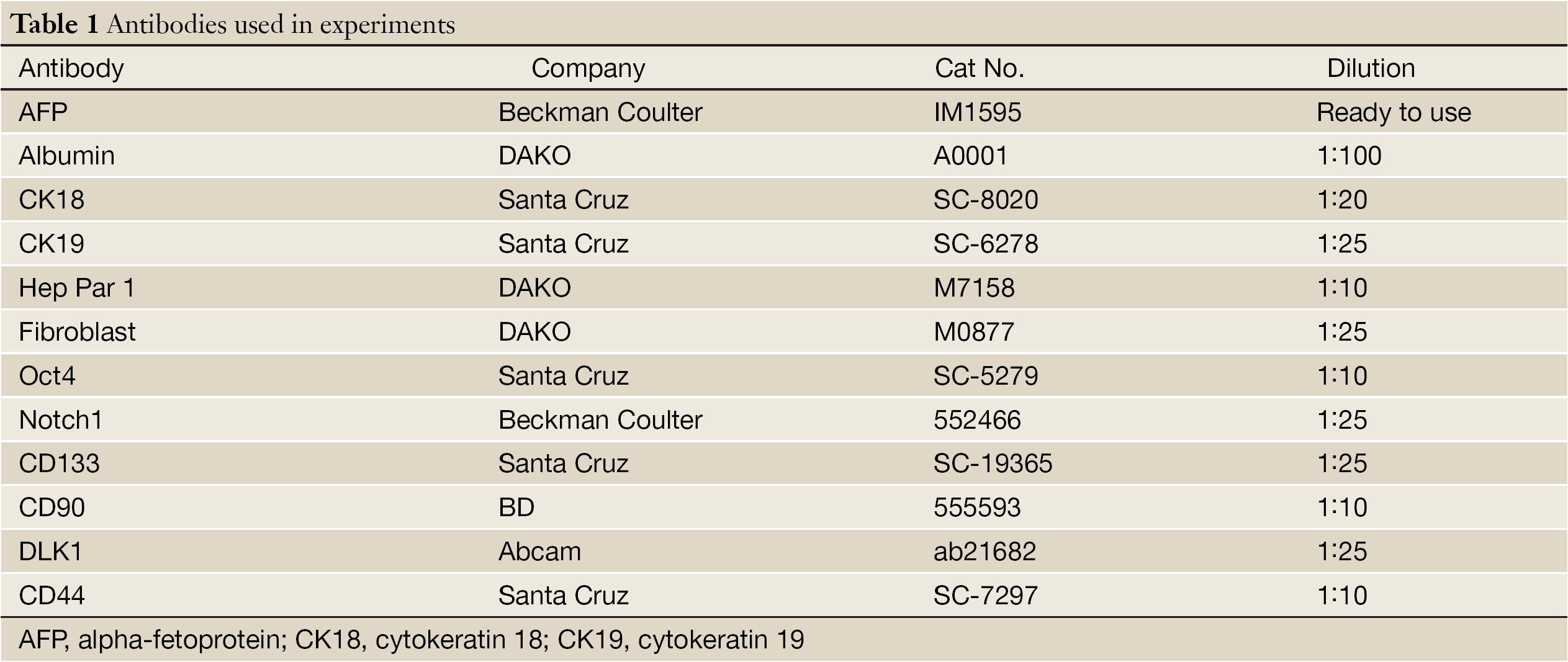Click the Antibody column header
The height and width of the screenshot is (662, 1568).
coord(71,68)
